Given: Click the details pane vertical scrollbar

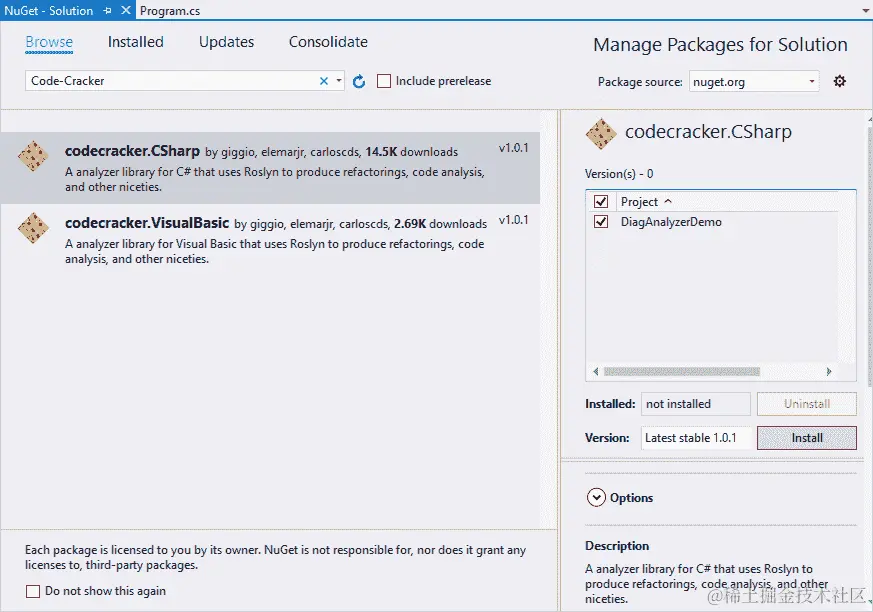Looking at the screenshot, I should 870,256.
